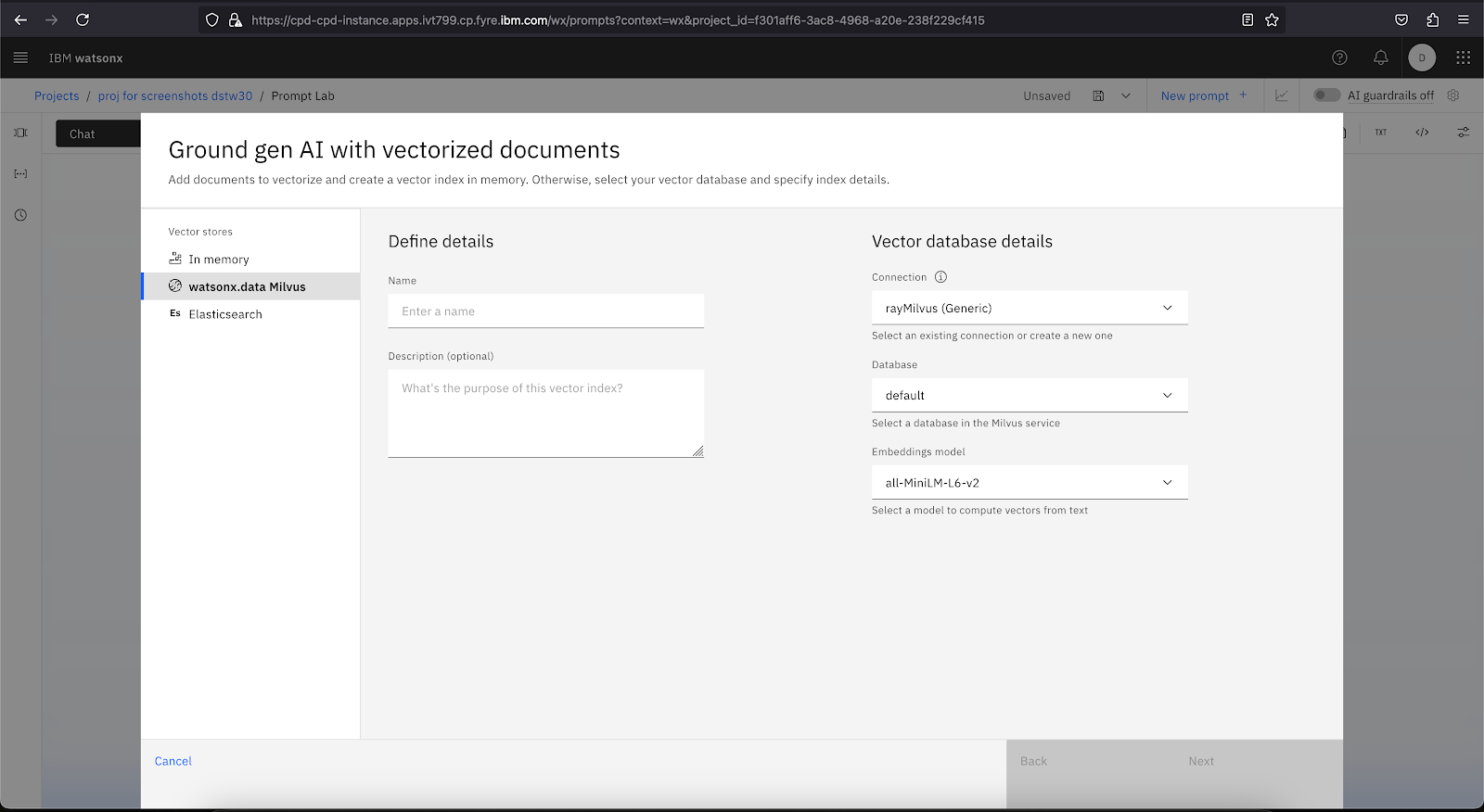Open the app switcher grid icon
The image size is (1484, 812).
1464,57
